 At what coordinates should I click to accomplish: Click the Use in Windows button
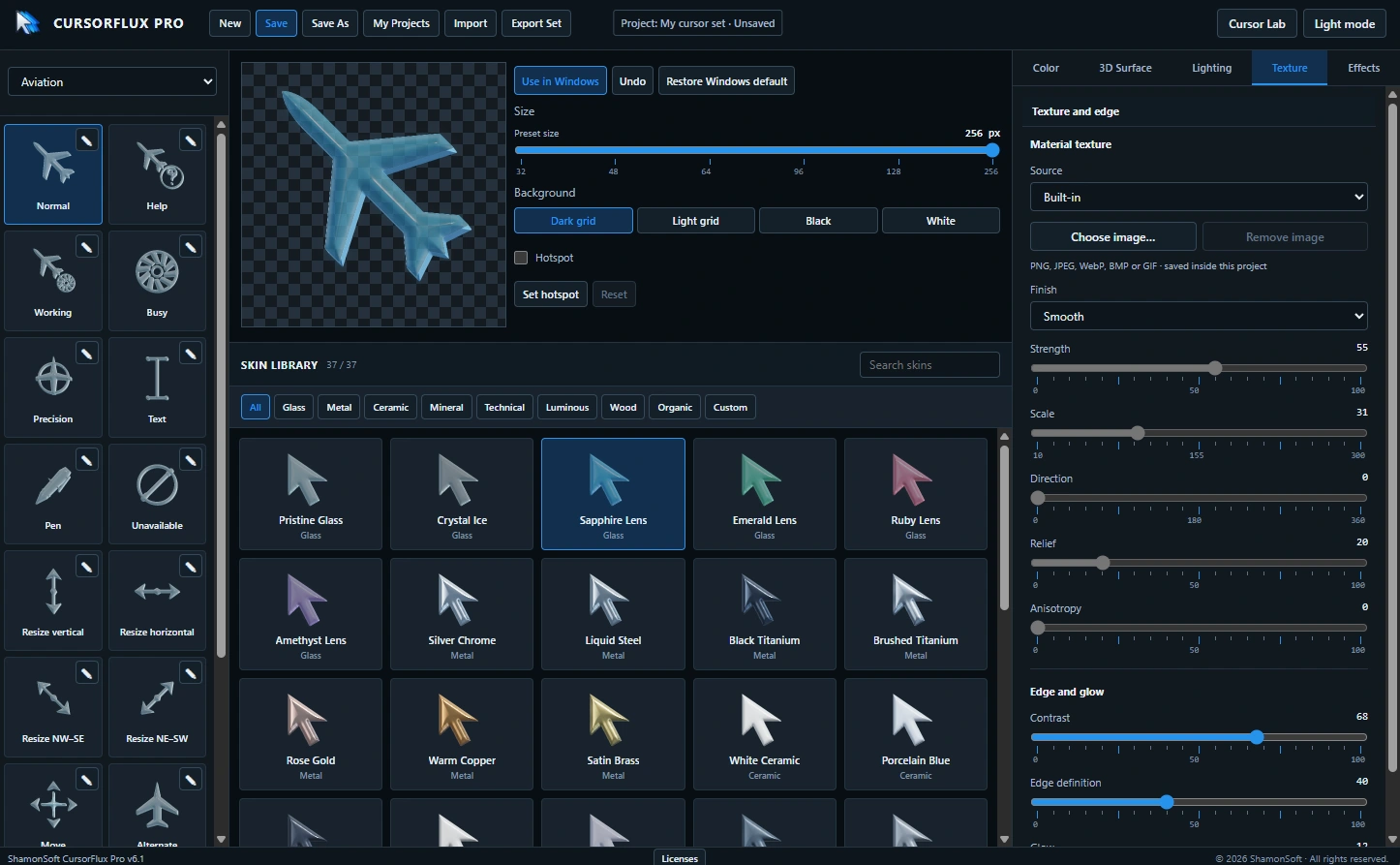(x=561, y=81)
